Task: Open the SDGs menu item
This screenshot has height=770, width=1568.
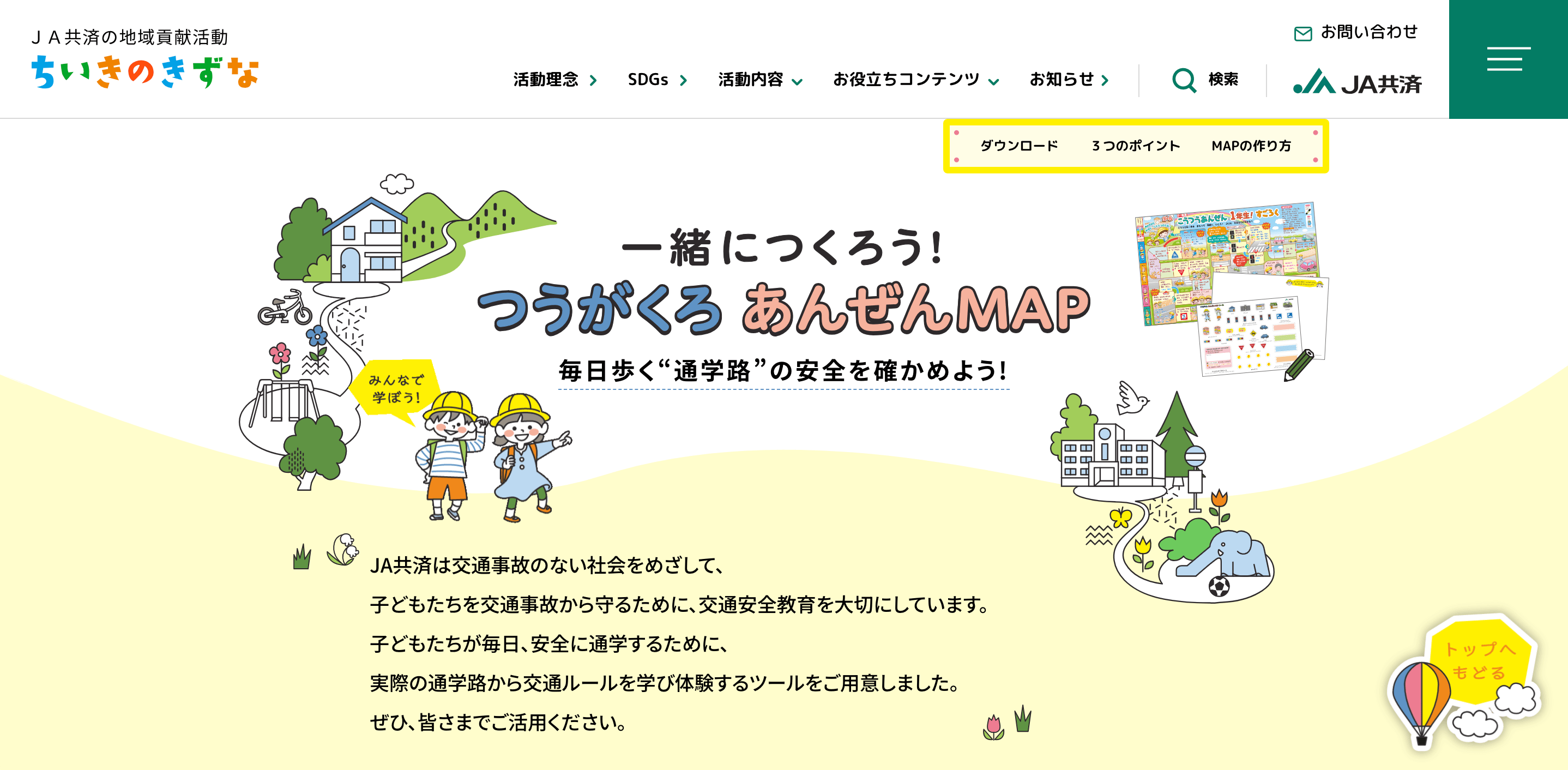Action: tap(648, 80)
